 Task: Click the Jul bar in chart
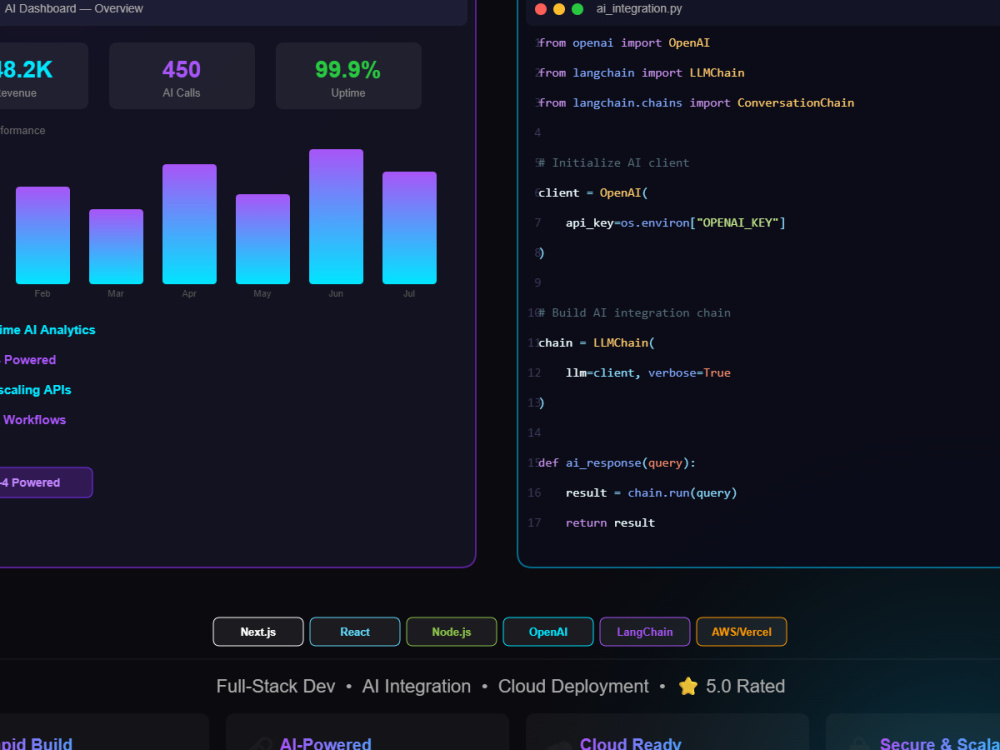pos(409,228)
